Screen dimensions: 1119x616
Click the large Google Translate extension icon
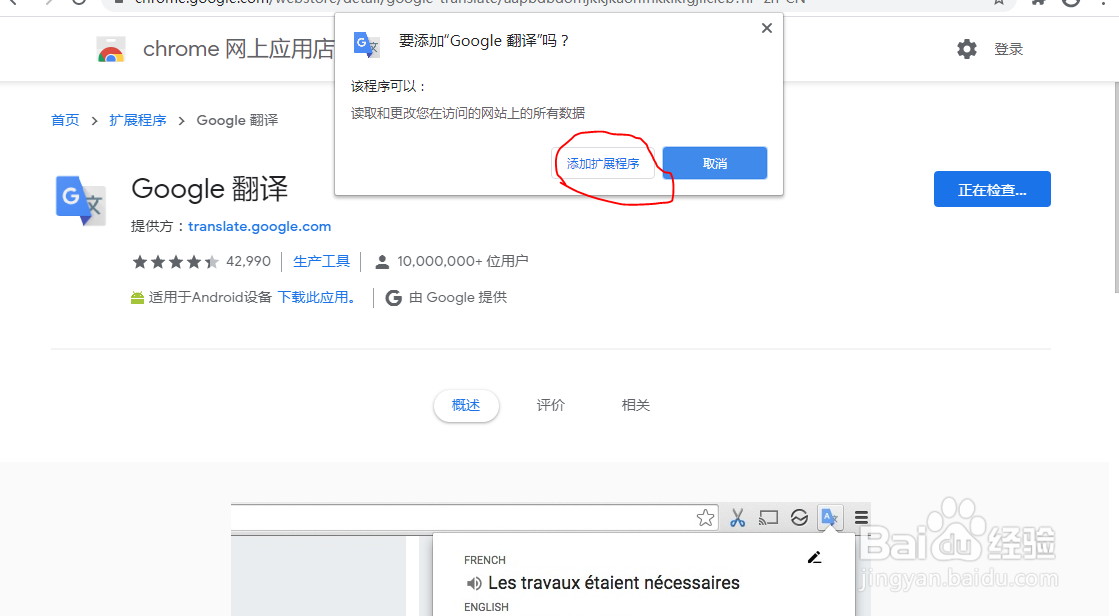coord(81,201)
